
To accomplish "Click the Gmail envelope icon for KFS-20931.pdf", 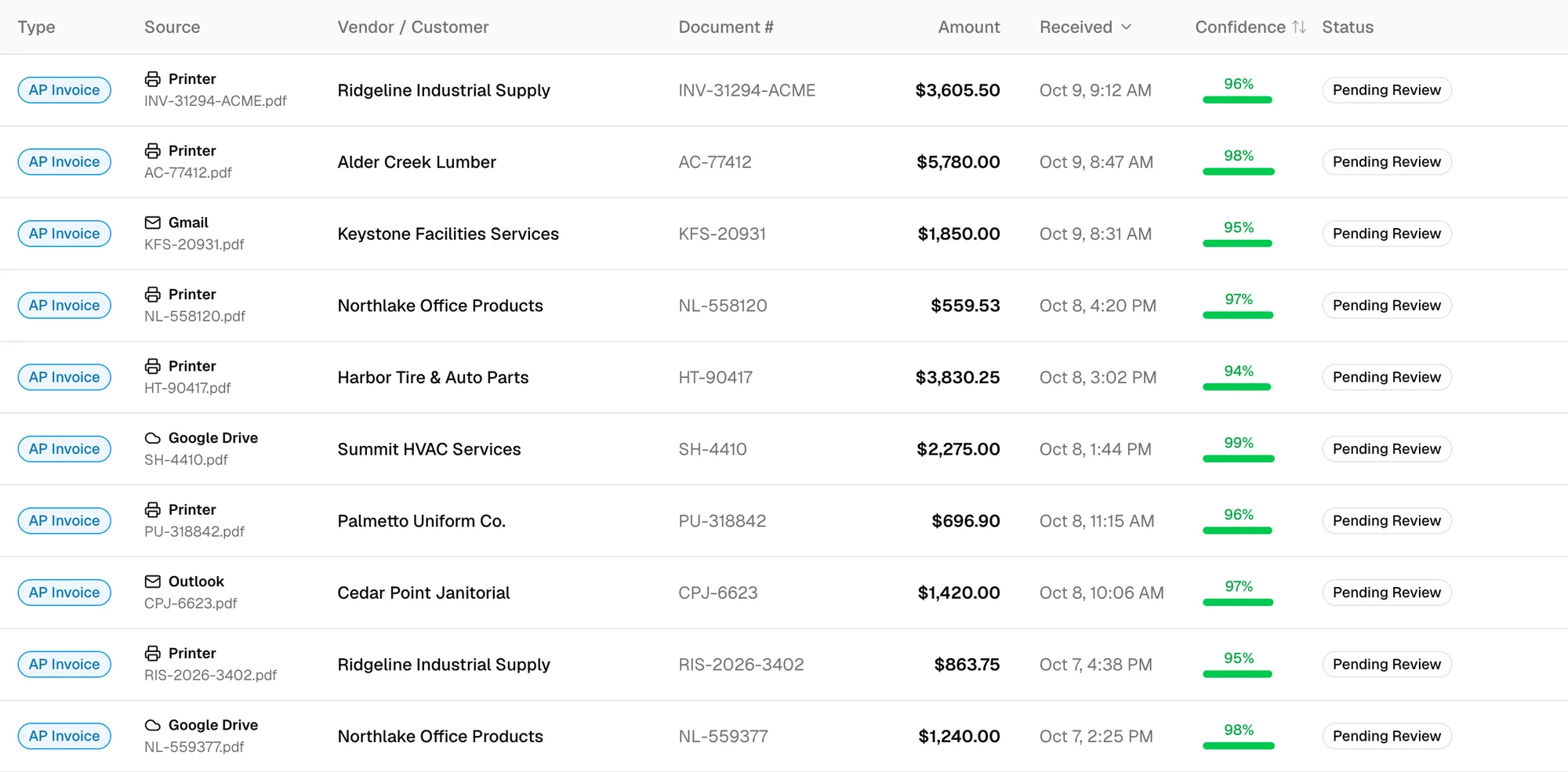I will [x=153, y=223].
